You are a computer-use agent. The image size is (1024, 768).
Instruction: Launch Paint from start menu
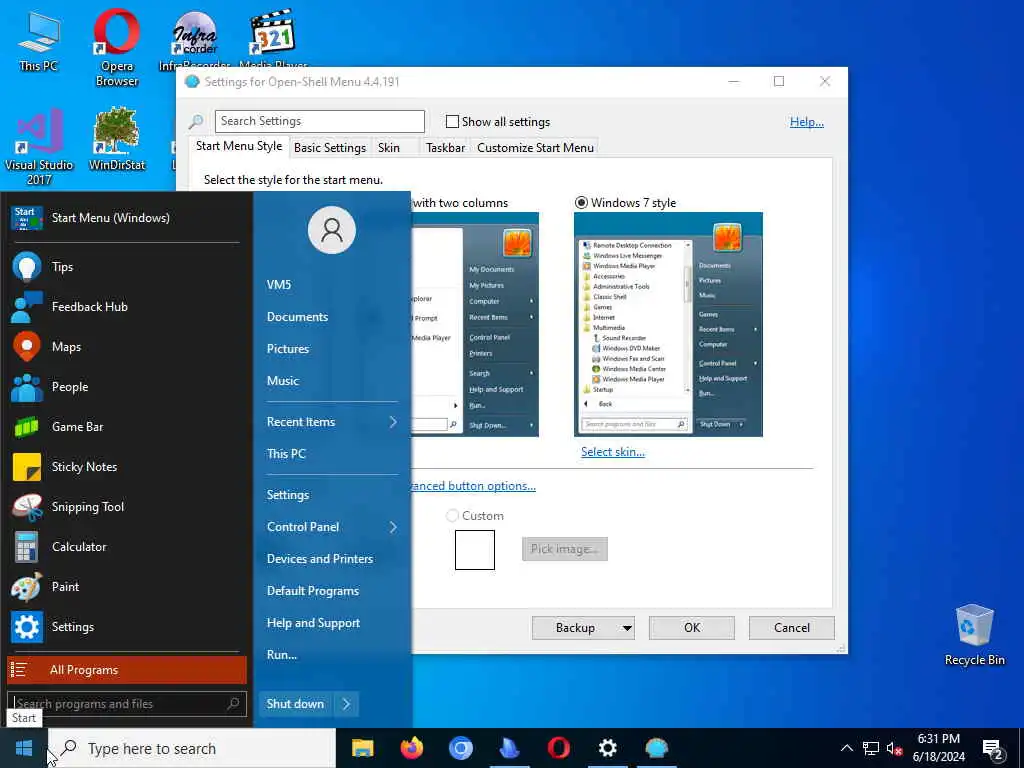(x=124, y=586)
